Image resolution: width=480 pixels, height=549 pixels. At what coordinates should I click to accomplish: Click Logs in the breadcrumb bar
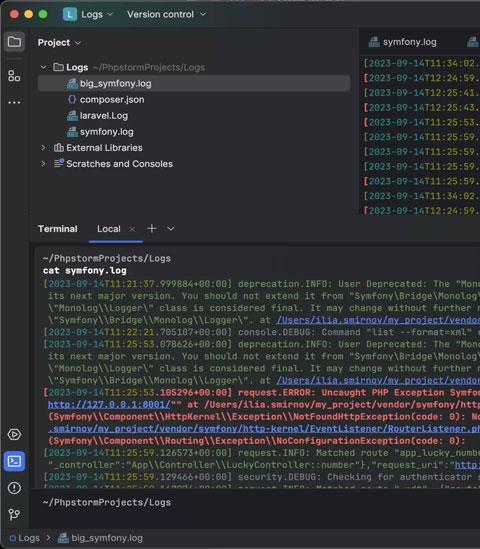point(29,538)
